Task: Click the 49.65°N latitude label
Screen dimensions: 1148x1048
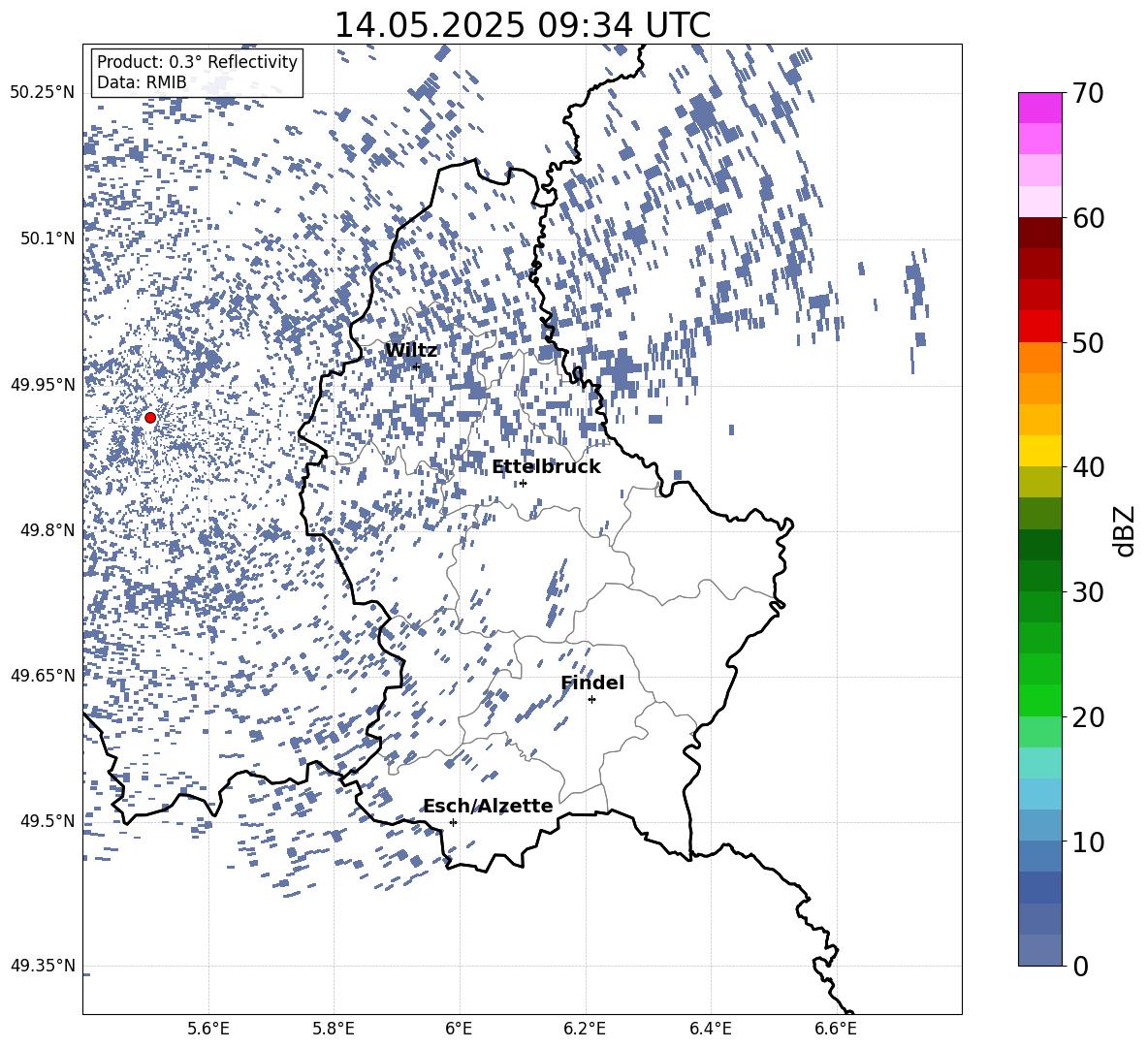Action: [43, 675]
